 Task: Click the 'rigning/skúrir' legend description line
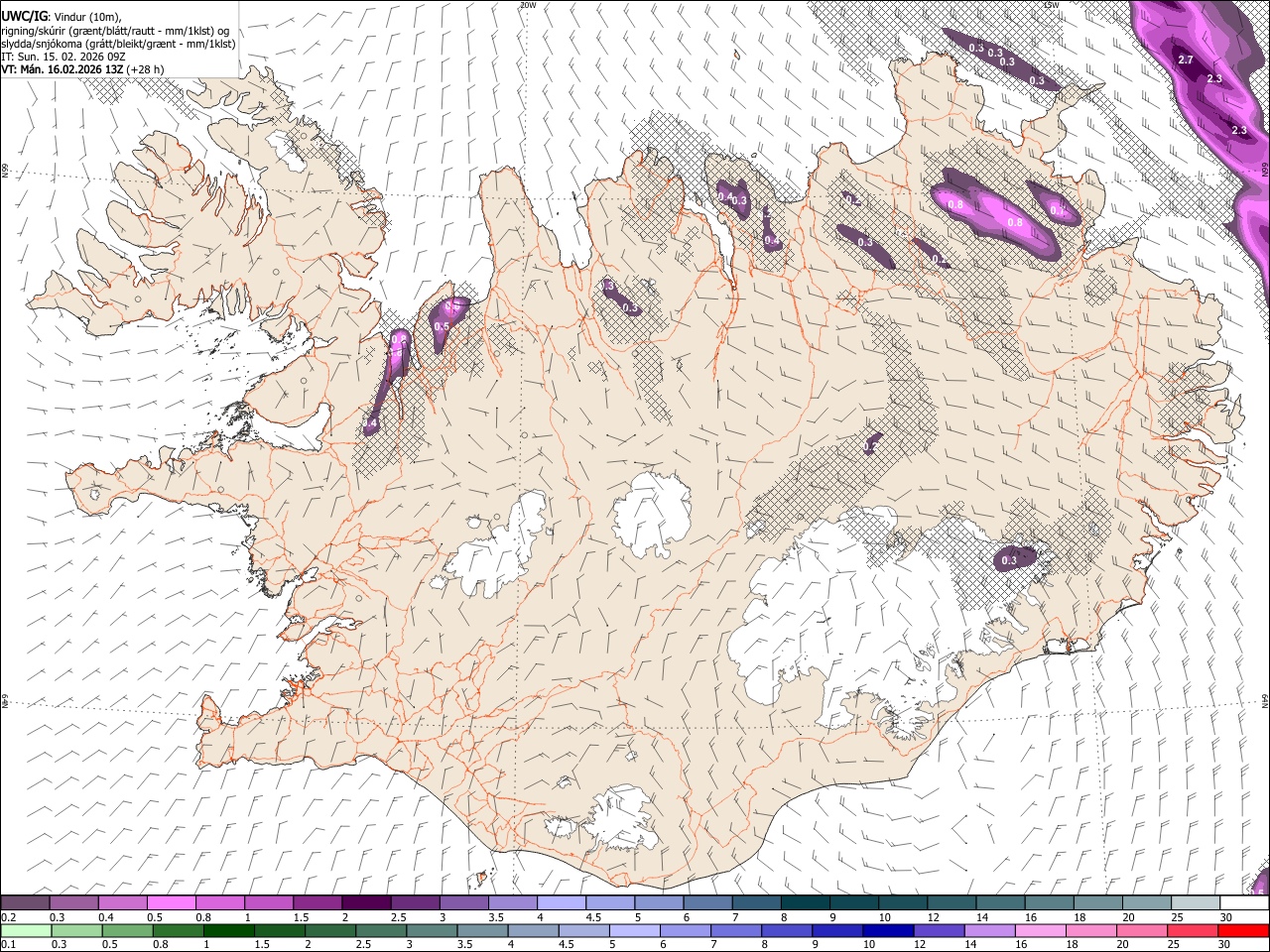tap(116, 31)
